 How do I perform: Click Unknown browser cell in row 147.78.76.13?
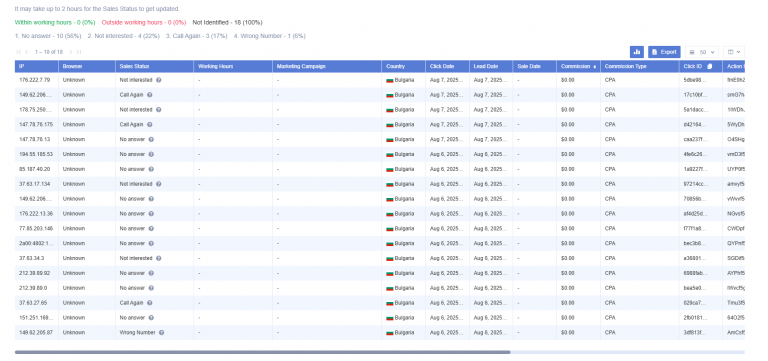coord(73,139)
